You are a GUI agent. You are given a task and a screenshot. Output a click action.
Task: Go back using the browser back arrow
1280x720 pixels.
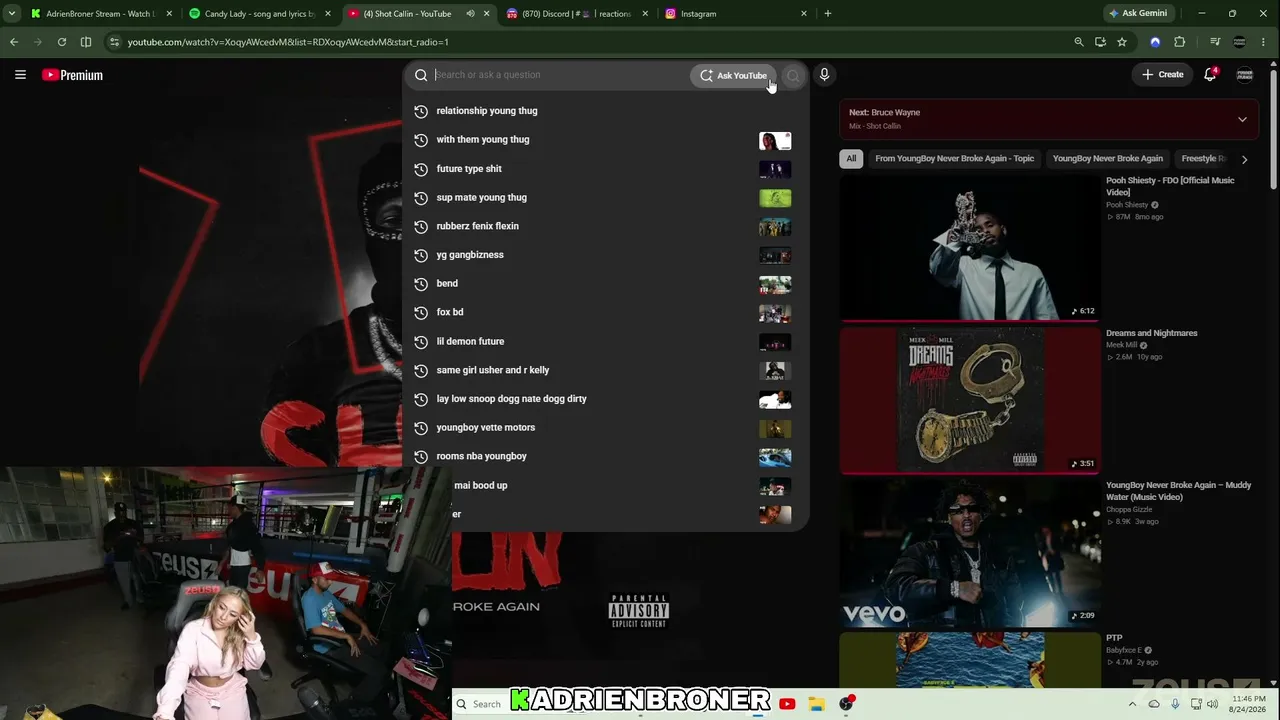14,42
